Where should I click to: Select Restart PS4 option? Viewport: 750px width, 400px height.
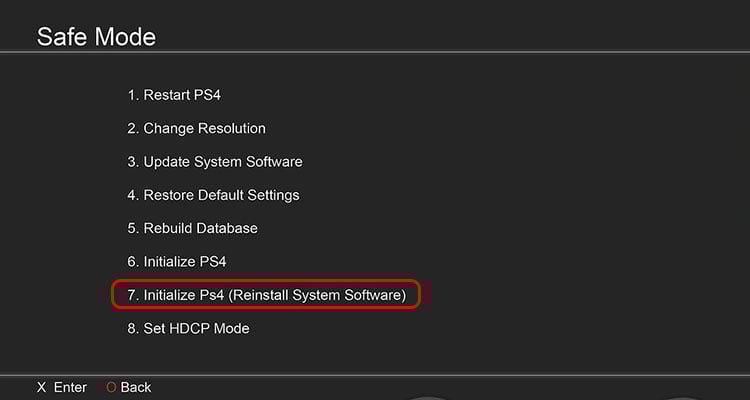pyautogui.click(x=174, y=95)
